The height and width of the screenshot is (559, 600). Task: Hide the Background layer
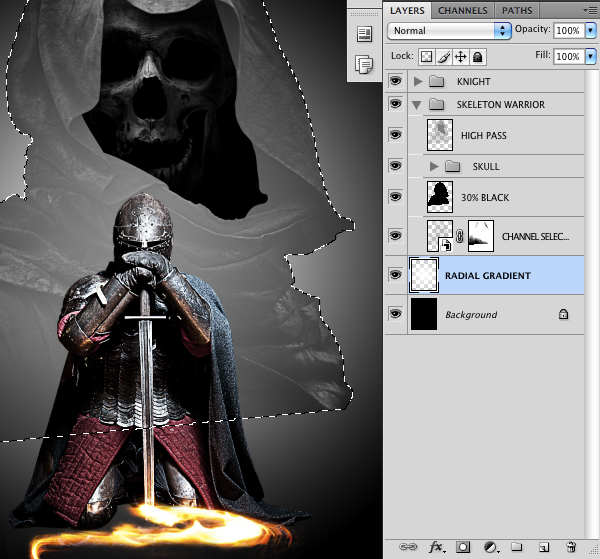[x=396, y=314]
